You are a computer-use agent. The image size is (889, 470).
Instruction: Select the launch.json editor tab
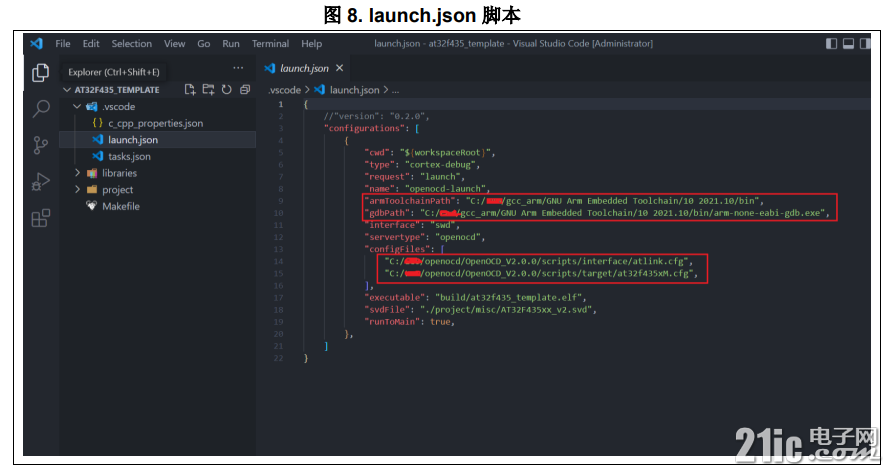pos(304,68)
